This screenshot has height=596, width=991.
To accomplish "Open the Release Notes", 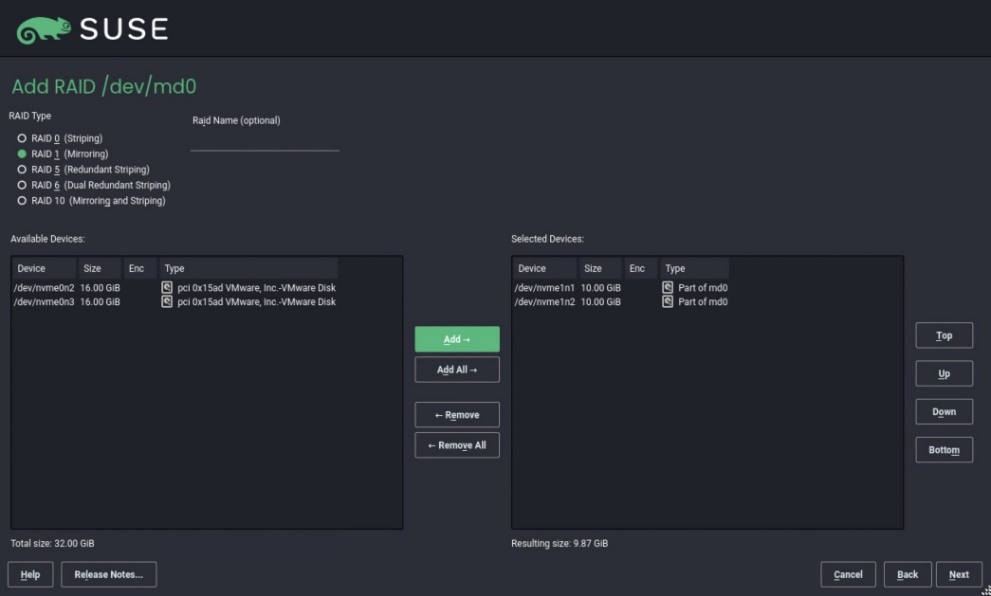I will (108, 574).
